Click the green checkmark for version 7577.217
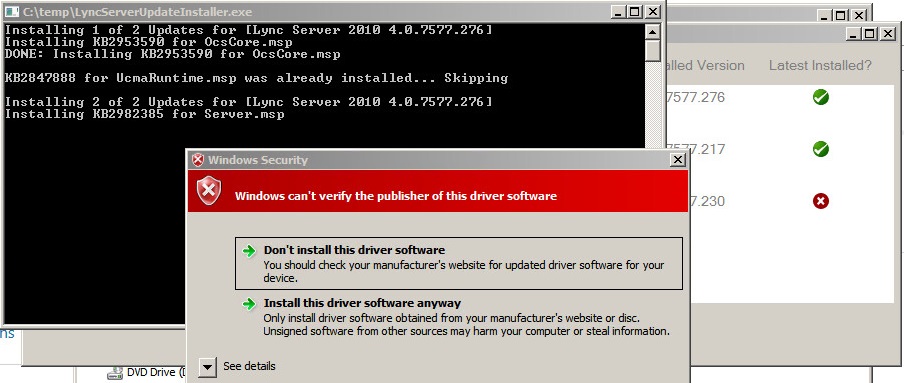The width and height of the screenshot is (904, 383). pos(820,149)
